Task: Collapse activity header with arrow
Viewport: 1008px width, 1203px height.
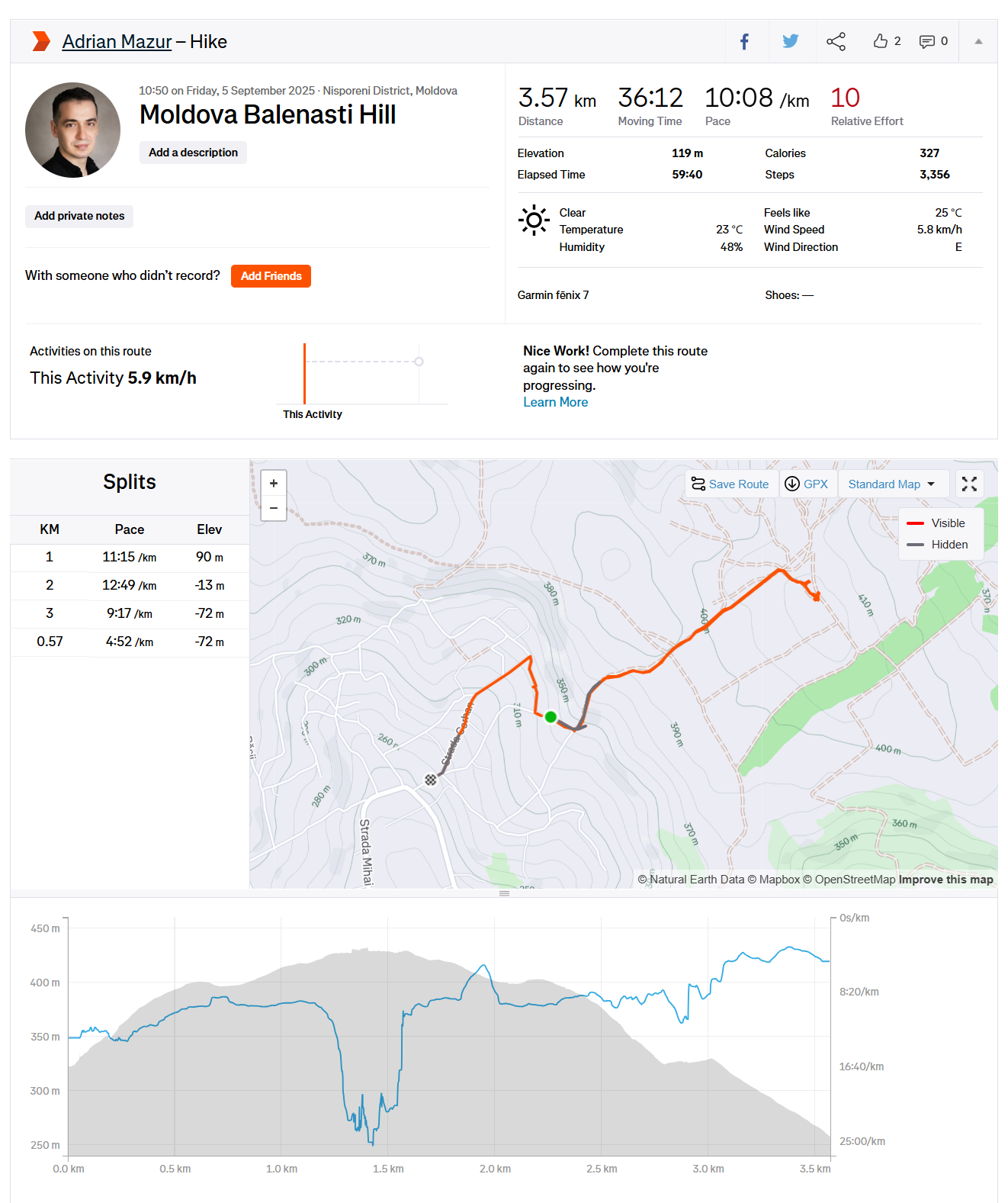Action: pos(978,41)
